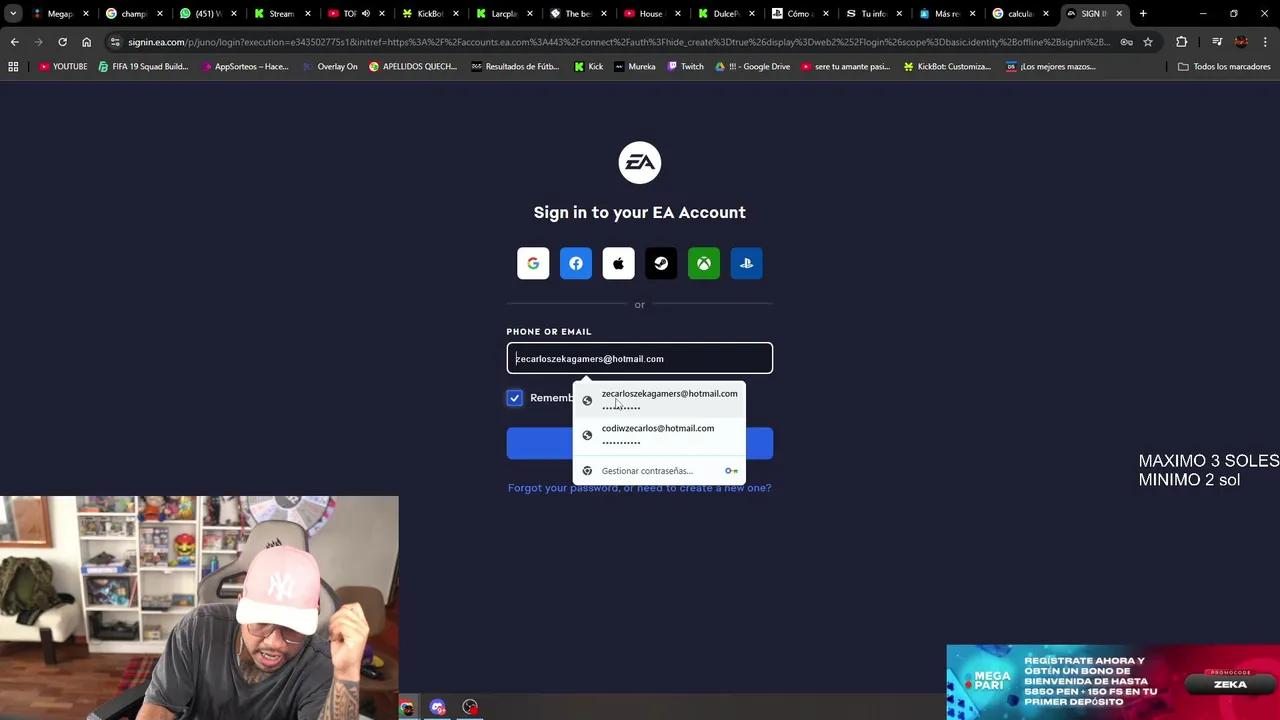Open the Todos los marcadores folder

pos(1224,66)
